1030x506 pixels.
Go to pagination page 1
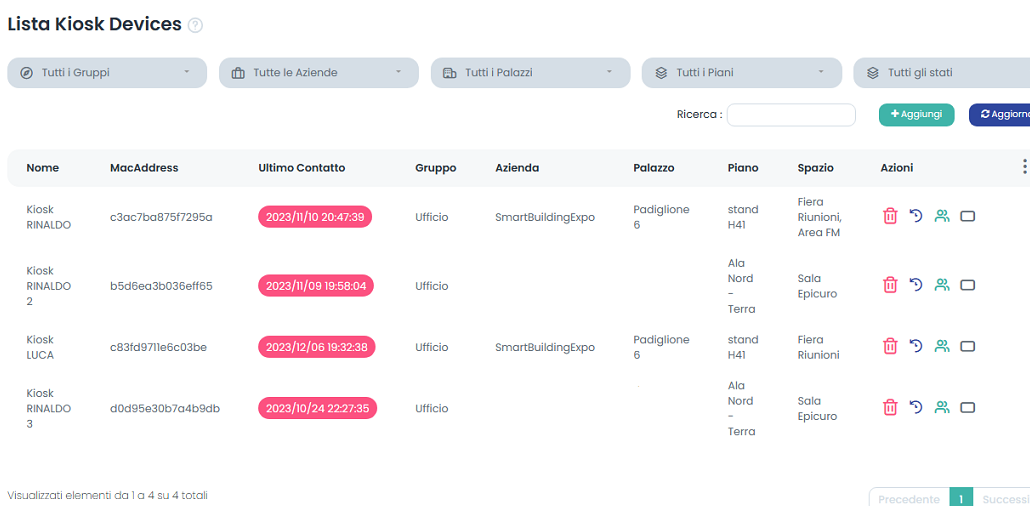(960, 498)
